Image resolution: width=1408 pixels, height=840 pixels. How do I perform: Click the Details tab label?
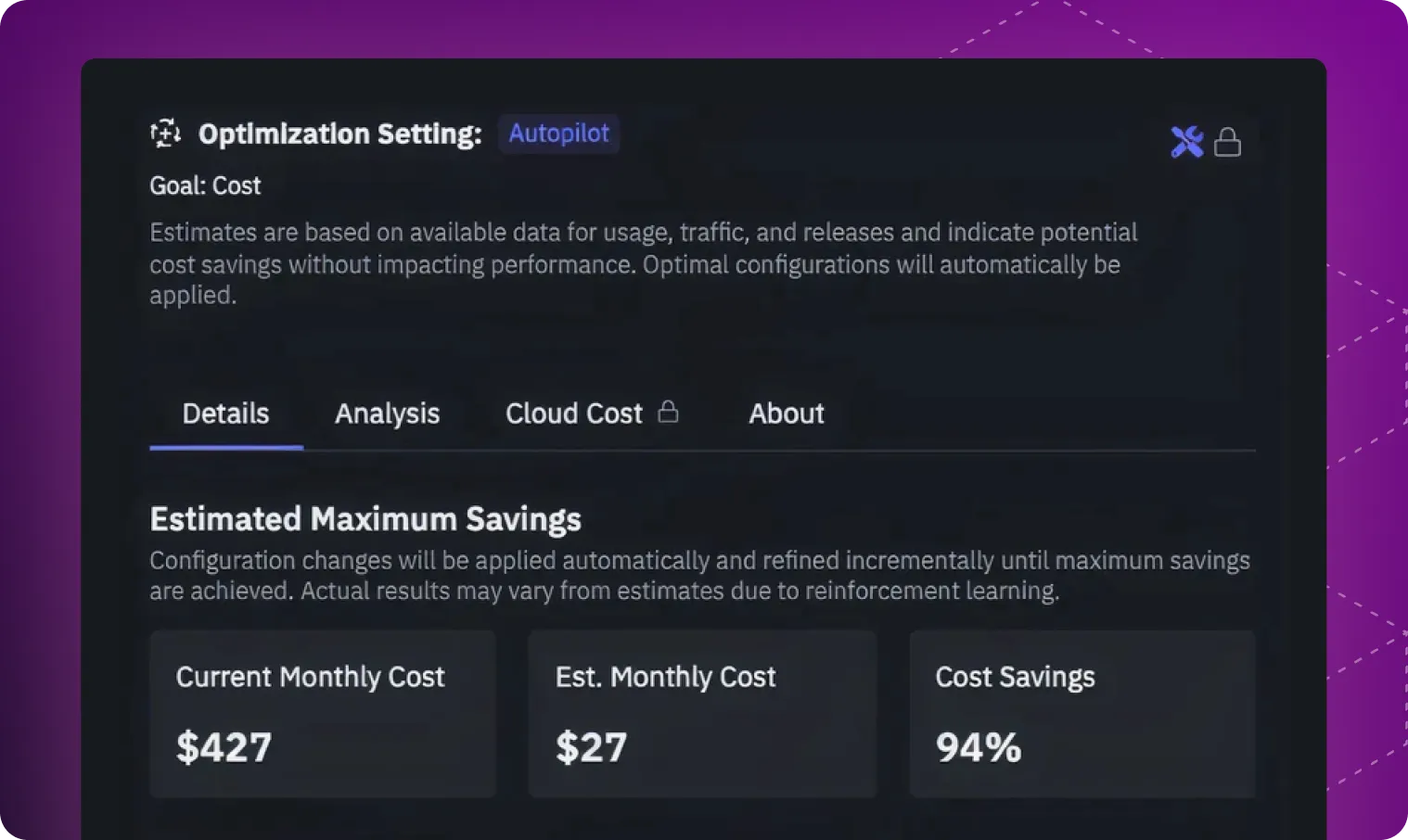click(225, 414)
